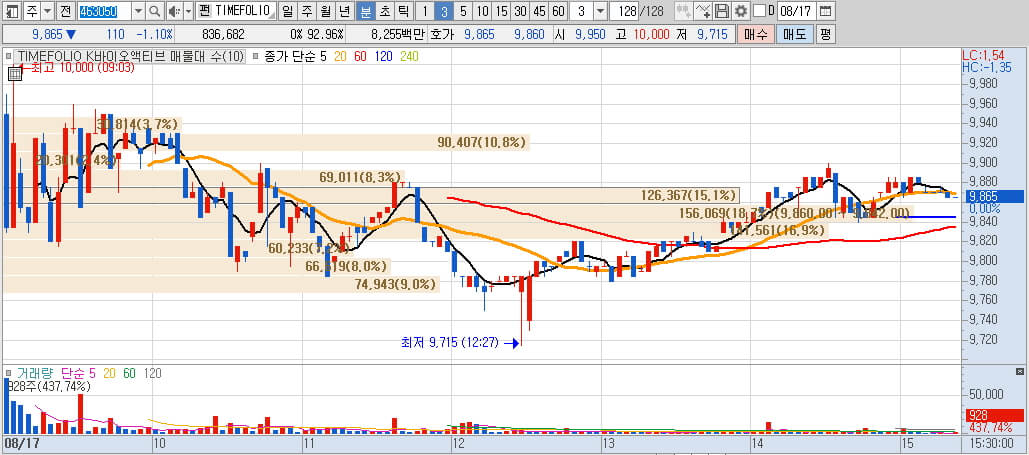
Task: Toggle the D checkbox beside date
Action: [759, 11]
